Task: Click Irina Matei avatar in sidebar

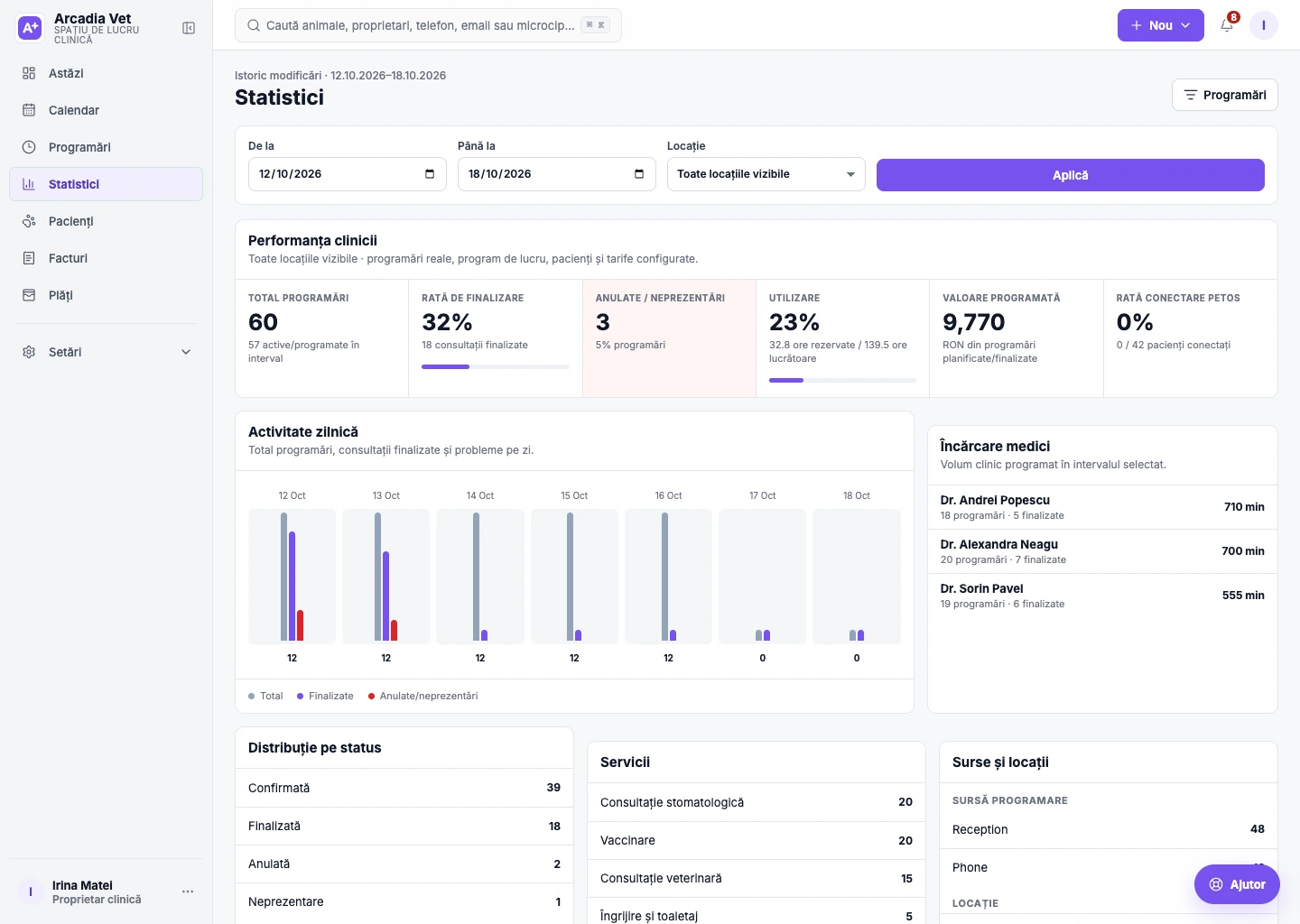Action: point(31,892)
